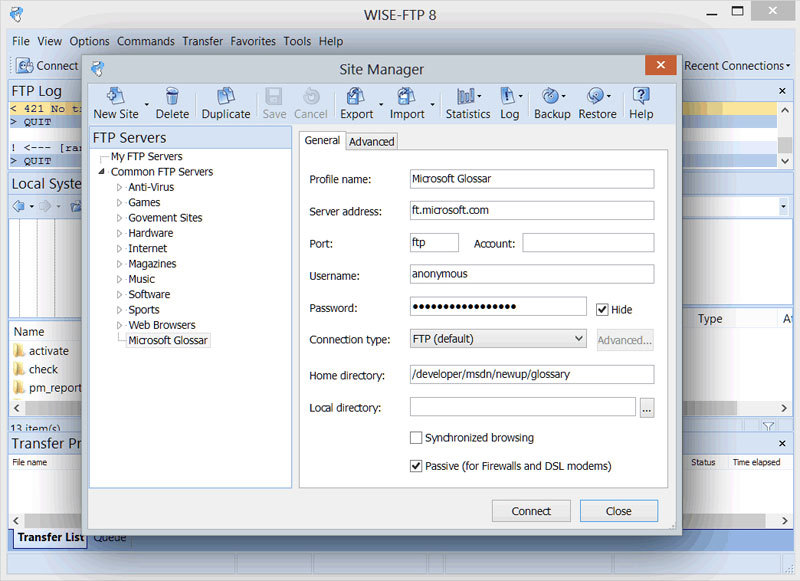Screen dimensions: 800x581
Task: Select Magazines in the server tree
Action: (152, 264)
